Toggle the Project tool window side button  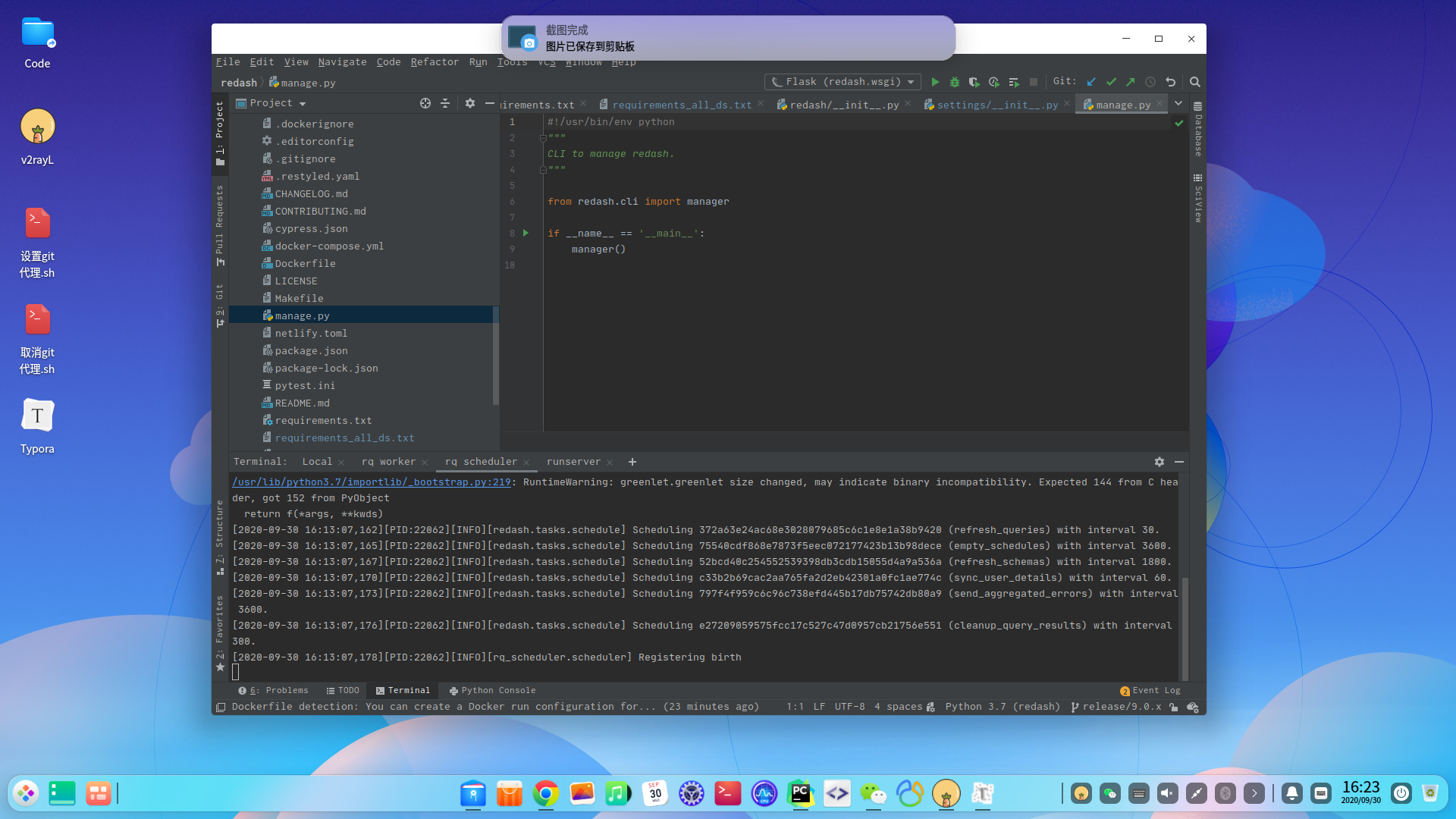pyautogui.click(x=220, y=133)
